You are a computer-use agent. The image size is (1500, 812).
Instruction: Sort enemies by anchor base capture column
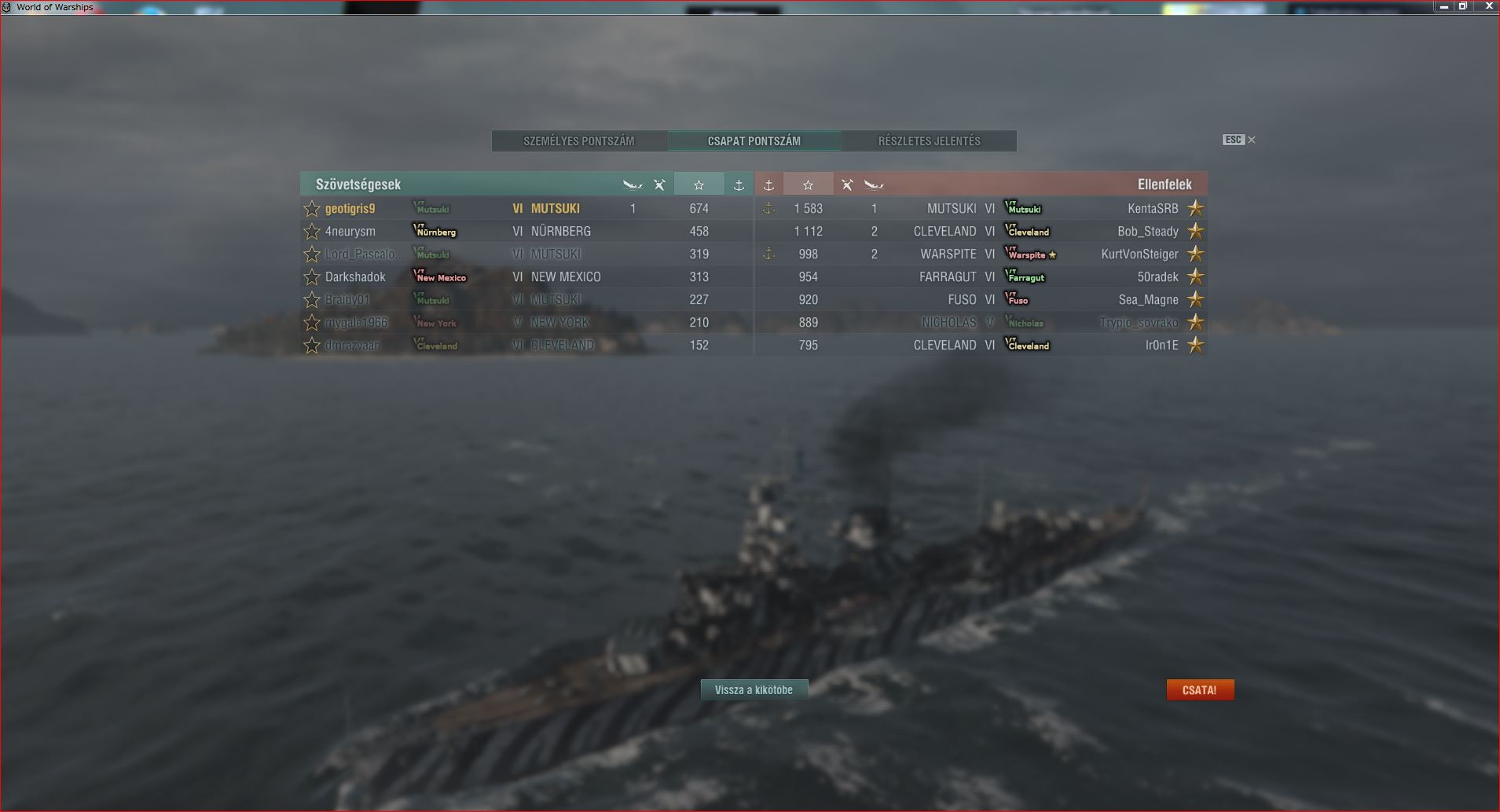768,185
